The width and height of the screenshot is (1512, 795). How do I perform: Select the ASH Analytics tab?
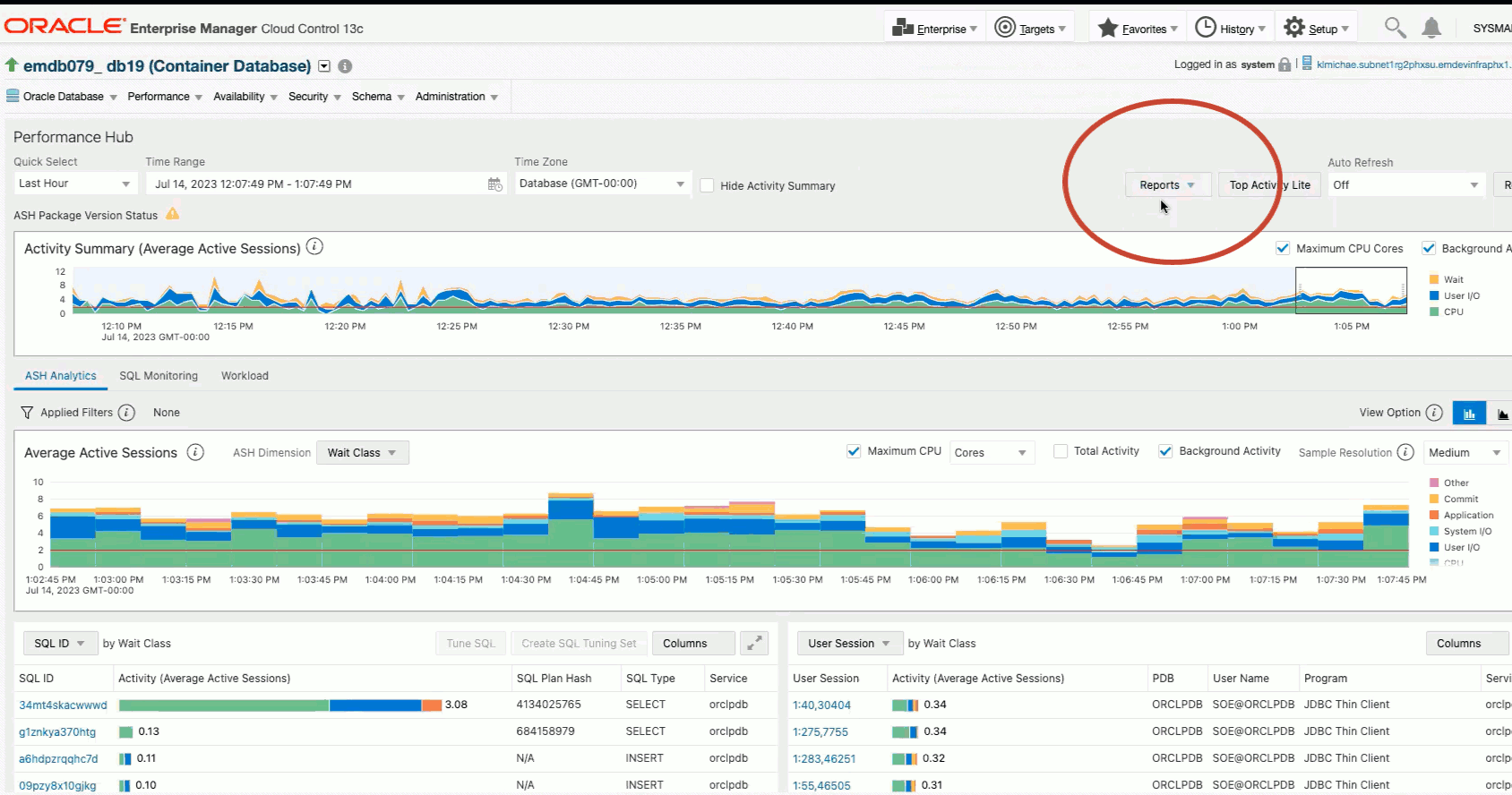[61, 376]
